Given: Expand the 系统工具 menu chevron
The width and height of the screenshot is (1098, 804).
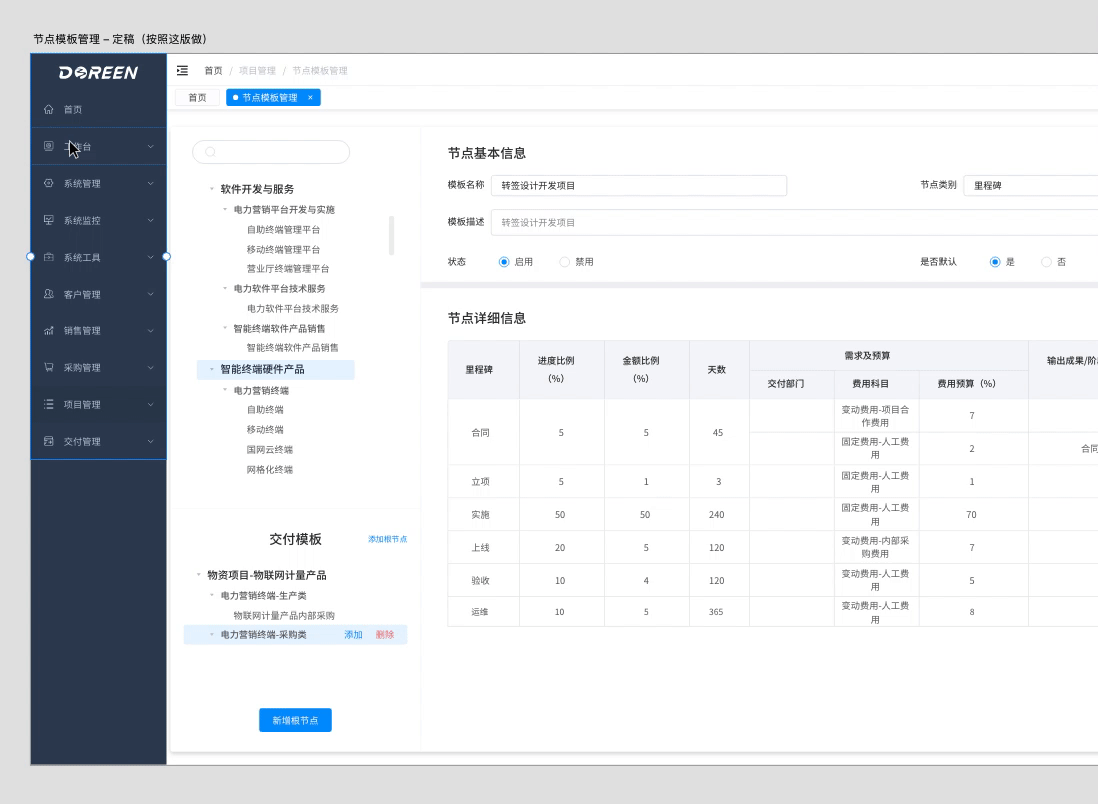Looking at the screenshot, I should pyautogui.click(x=151, y=257).
